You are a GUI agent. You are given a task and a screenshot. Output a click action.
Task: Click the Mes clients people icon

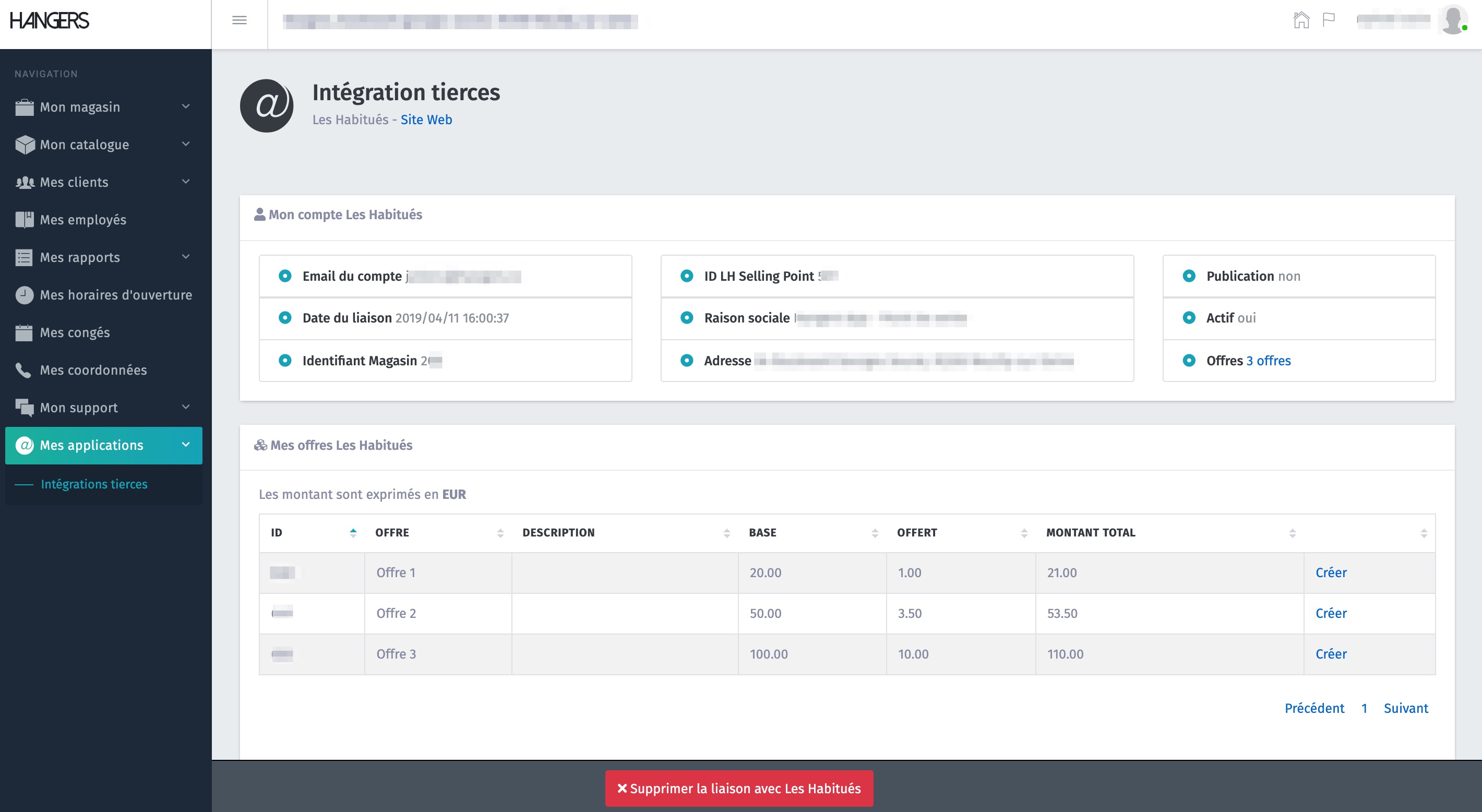[24, 183]
